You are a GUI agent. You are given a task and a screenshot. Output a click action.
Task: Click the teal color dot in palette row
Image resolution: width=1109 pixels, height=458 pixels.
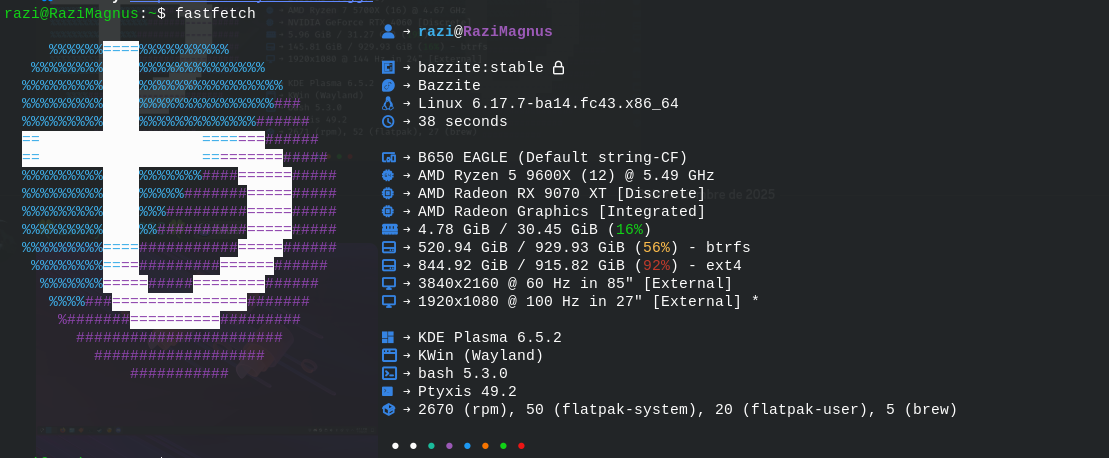tap(431, 446)
